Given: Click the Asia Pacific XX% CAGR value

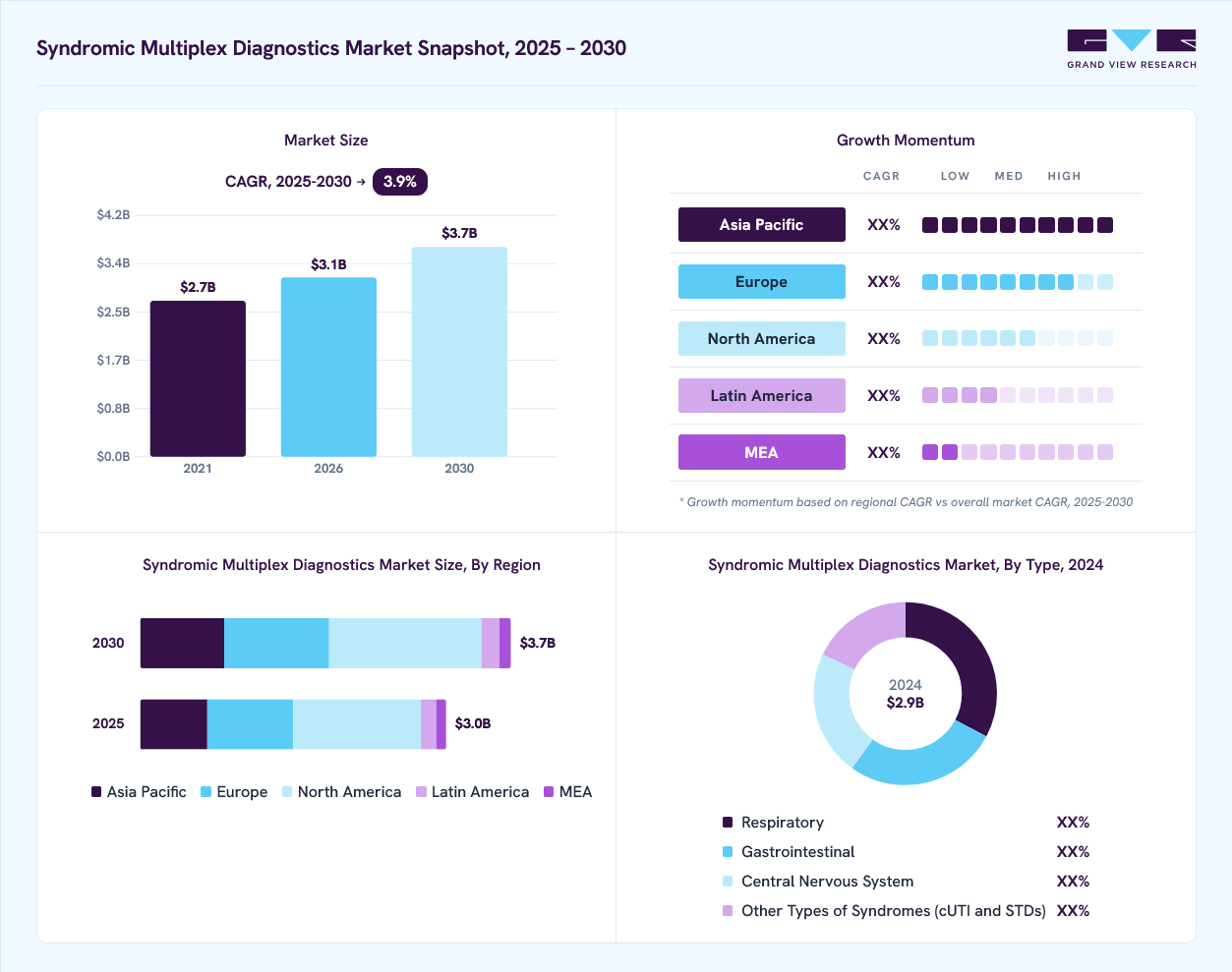Looking at the screenshot, I should (x=884, y=225).
